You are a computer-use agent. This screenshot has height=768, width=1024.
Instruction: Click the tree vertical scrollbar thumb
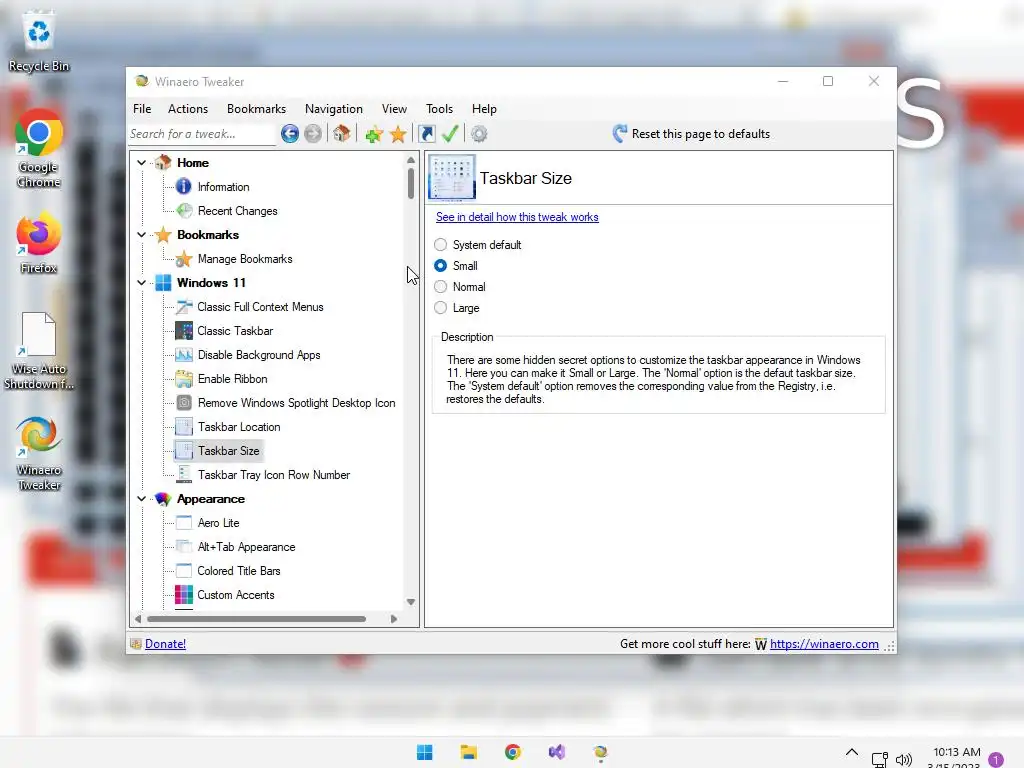tap(411, 184)
